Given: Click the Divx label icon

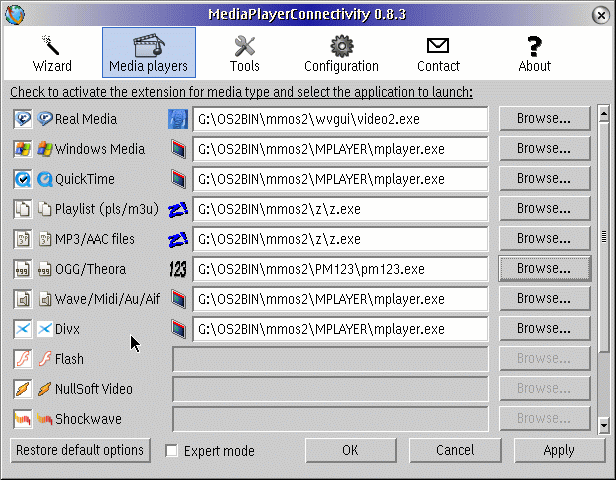Looking at the screenshot, I should tap(45, 329).
